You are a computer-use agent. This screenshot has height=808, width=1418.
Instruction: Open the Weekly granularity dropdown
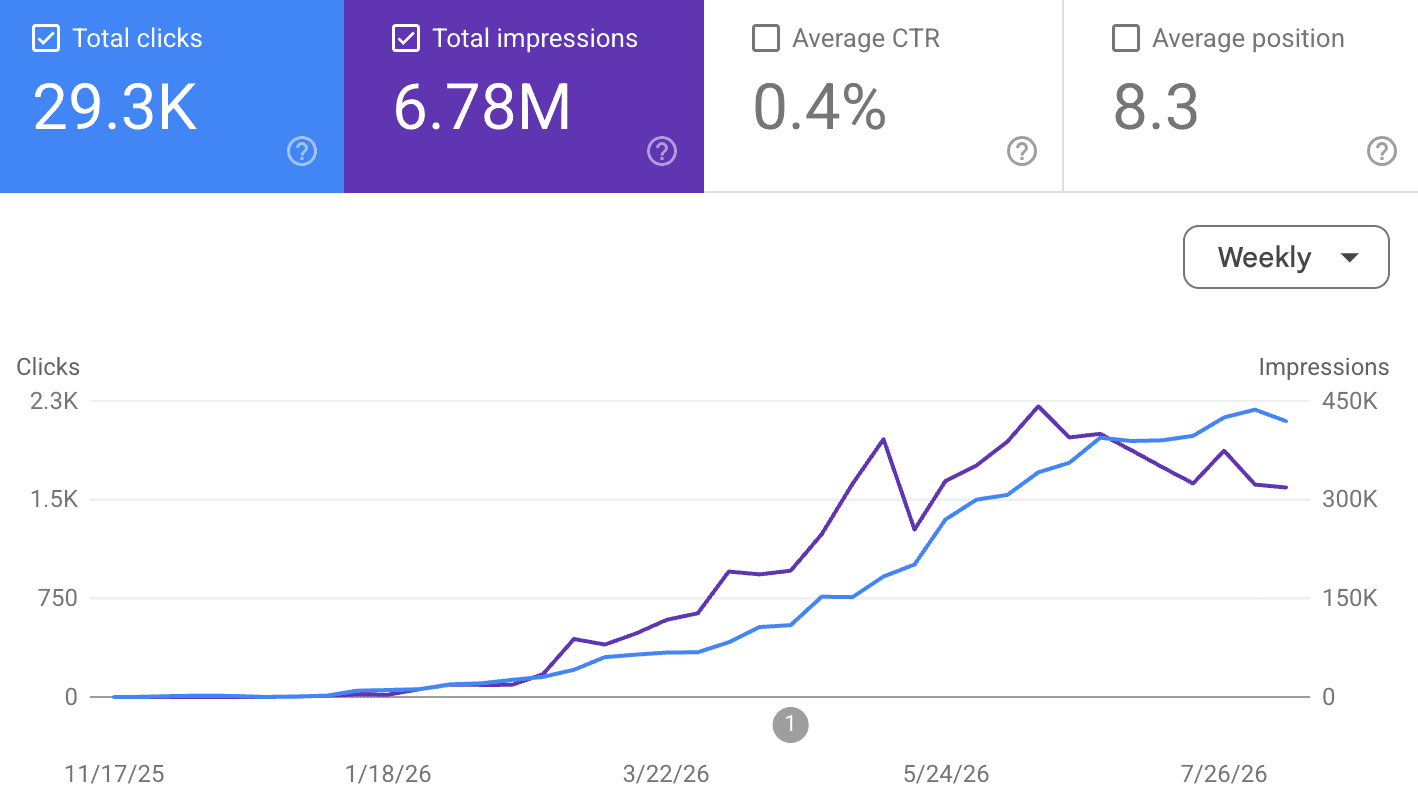pos(1286,257)
